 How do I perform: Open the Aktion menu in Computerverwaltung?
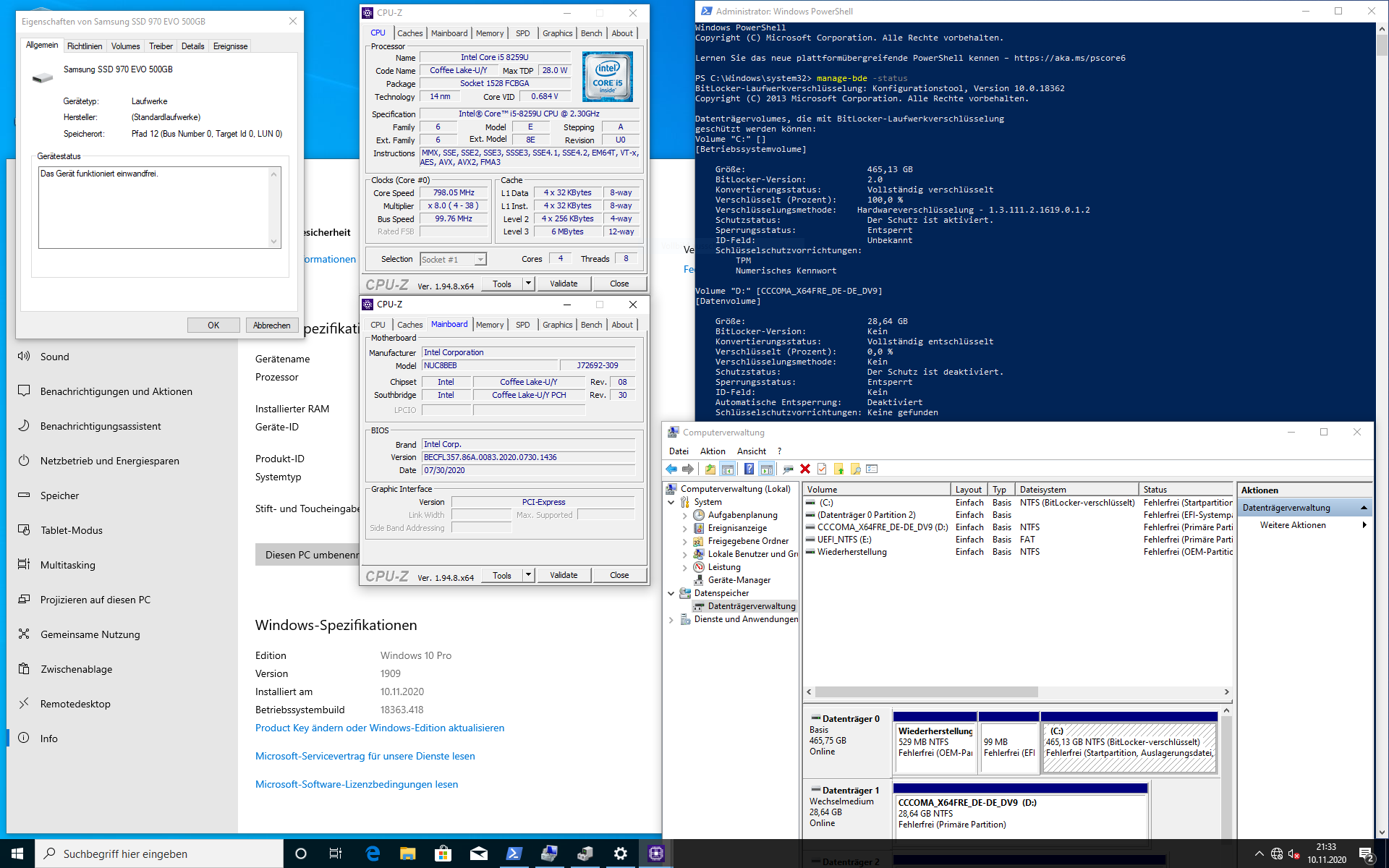(712, 451)
